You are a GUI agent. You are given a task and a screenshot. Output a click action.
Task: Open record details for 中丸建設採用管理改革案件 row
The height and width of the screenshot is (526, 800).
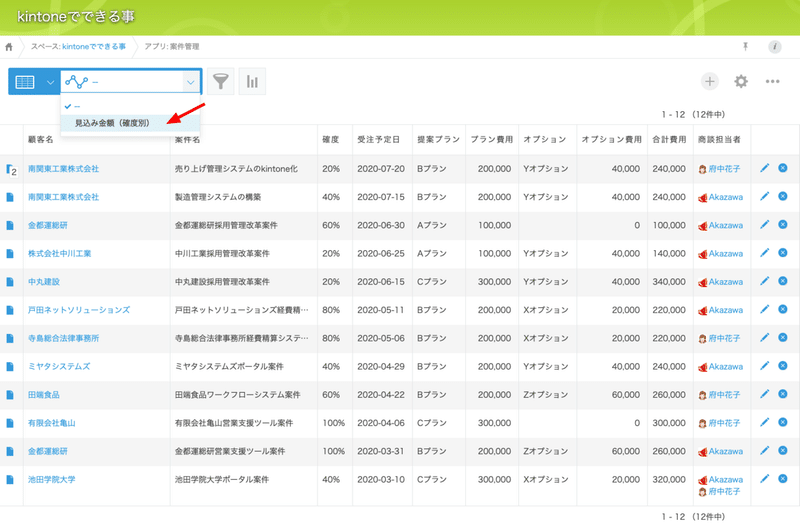[x=10, y=282]
